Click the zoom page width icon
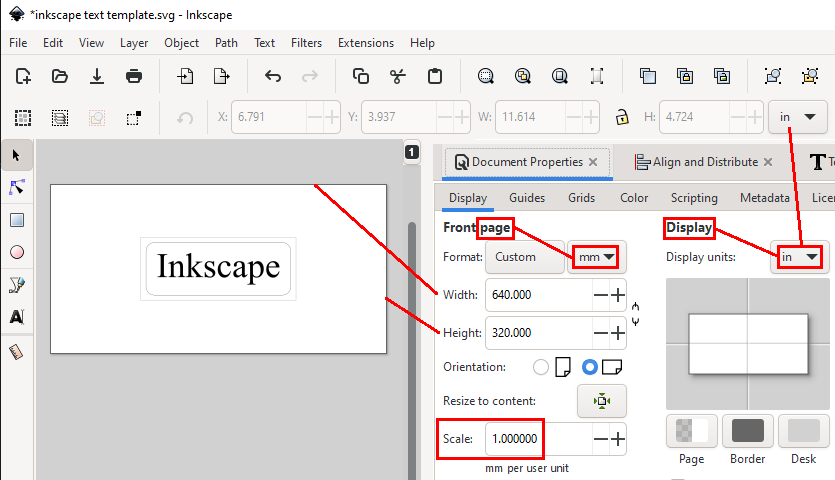Viewport: 835px width, 480px height. (597, 76)
